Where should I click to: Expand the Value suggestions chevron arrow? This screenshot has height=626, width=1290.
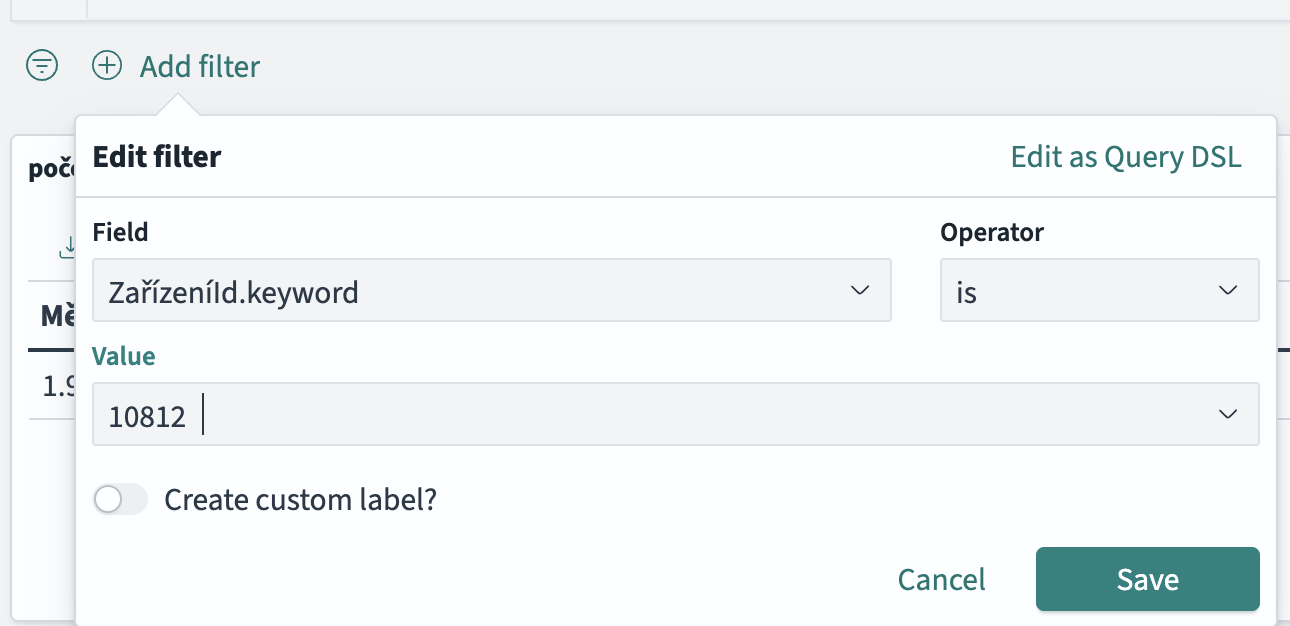(1228, 415)
